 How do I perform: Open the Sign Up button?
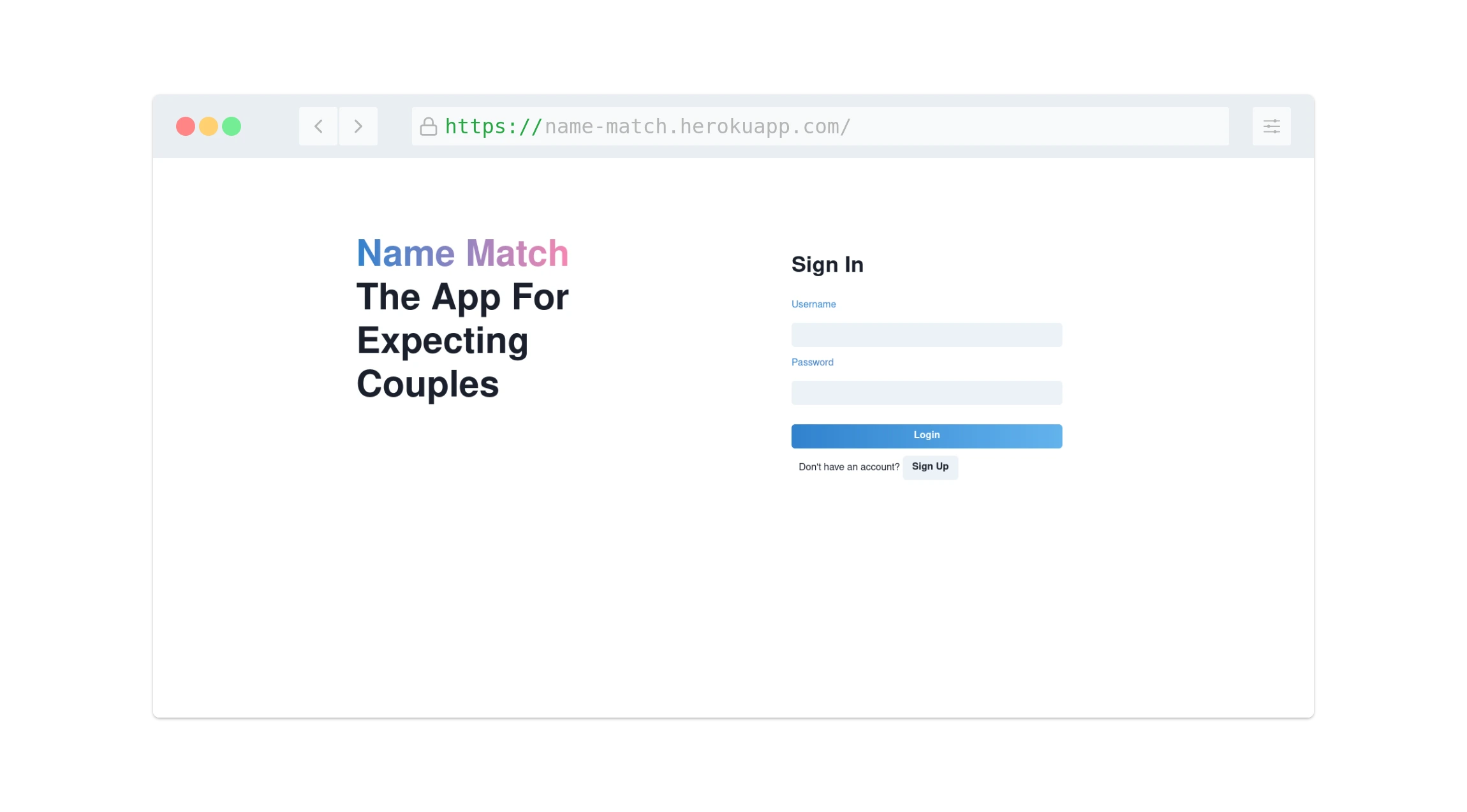coord(930,467)
